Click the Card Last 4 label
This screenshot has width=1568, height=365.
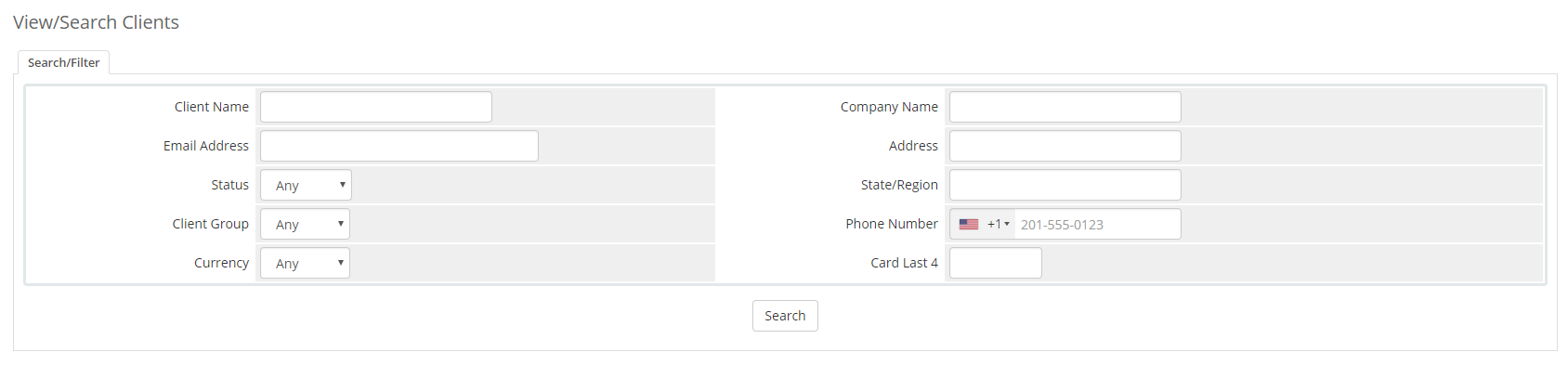904,263
